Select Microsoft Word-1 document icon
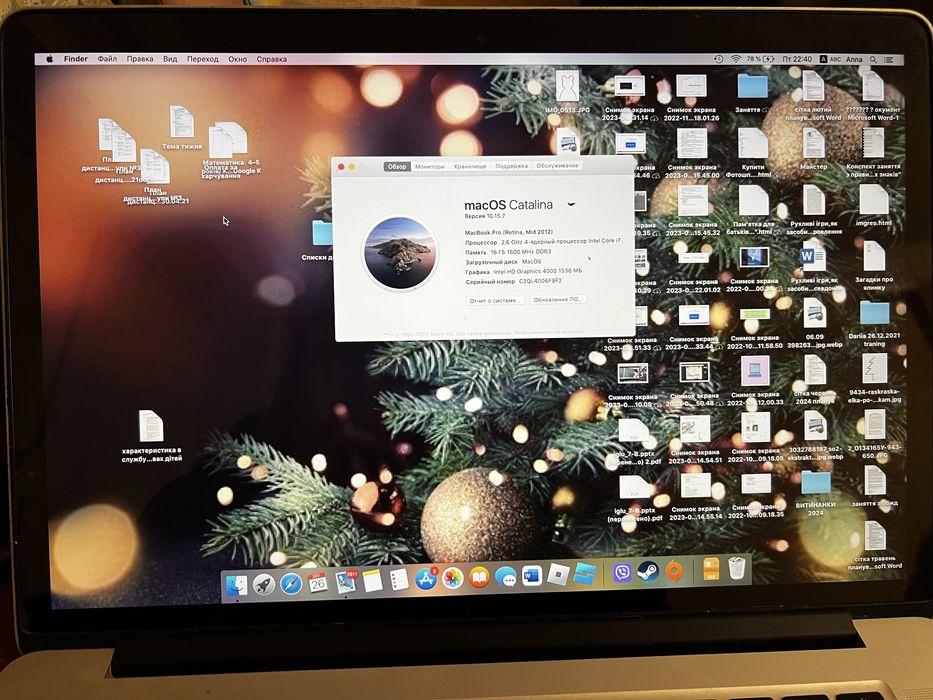Image resolution: width=933 pixels, height=700 pixels. point(872,86)
